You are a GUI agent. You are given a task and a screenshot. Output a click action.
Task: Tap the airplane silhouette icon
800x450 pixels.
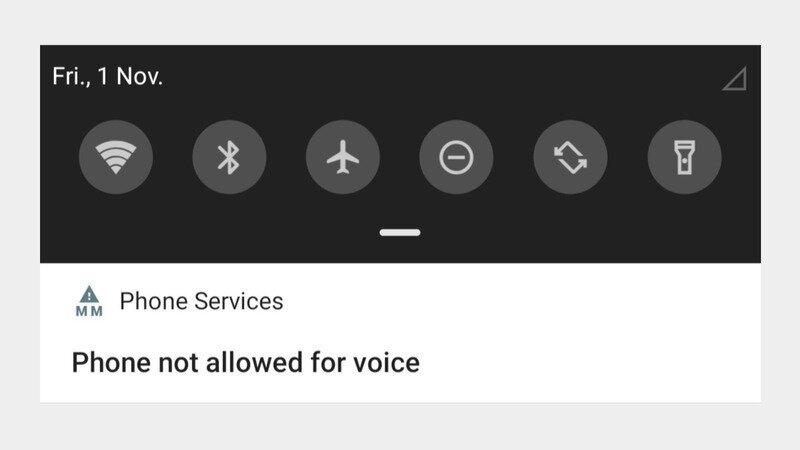pyautogui.click(x=343, y=157)
